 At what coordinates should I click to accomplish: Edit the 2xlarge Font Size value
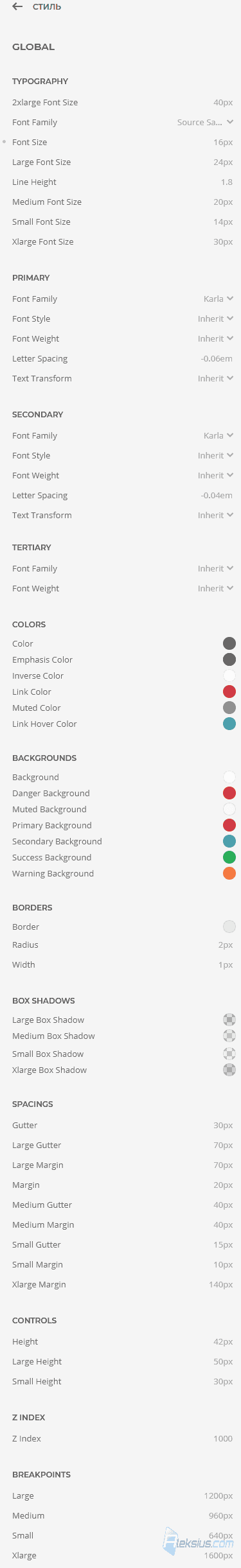tap(223, 102)
